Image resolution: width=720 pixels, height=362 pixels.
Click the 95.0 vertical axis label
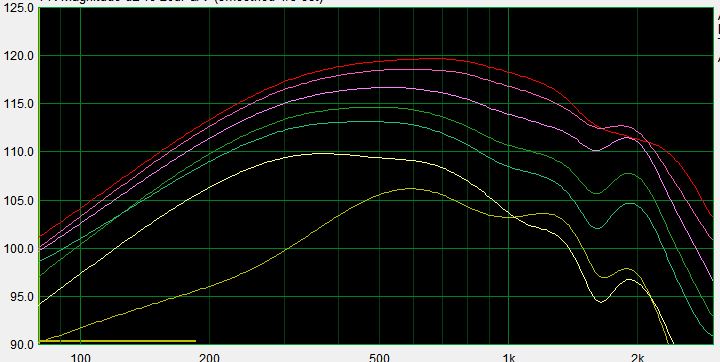[x=22, y=297]
